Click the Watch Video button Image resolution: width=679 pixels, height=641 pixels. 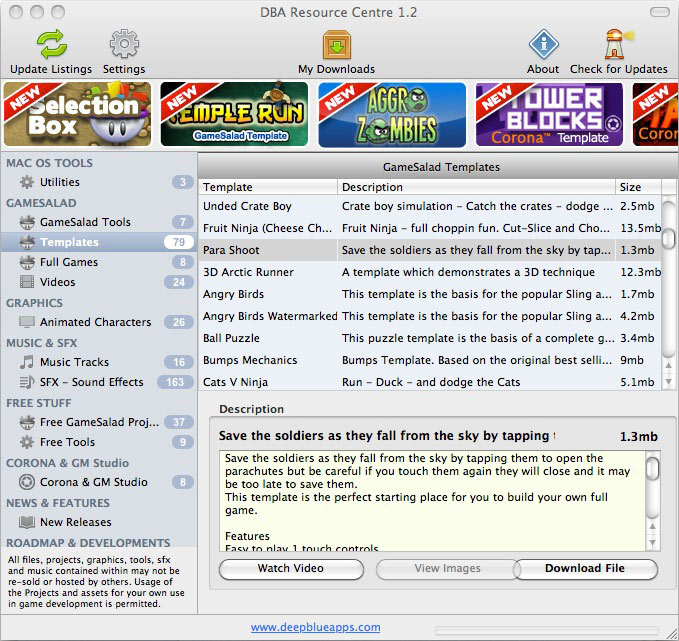(x=291, y=569)
